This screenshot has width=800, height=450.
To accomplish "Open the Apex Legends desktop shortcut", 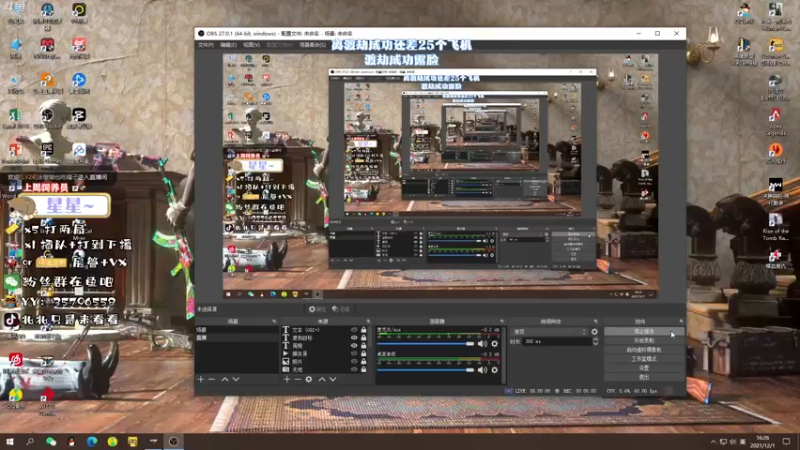I will (x=776, y=121).
